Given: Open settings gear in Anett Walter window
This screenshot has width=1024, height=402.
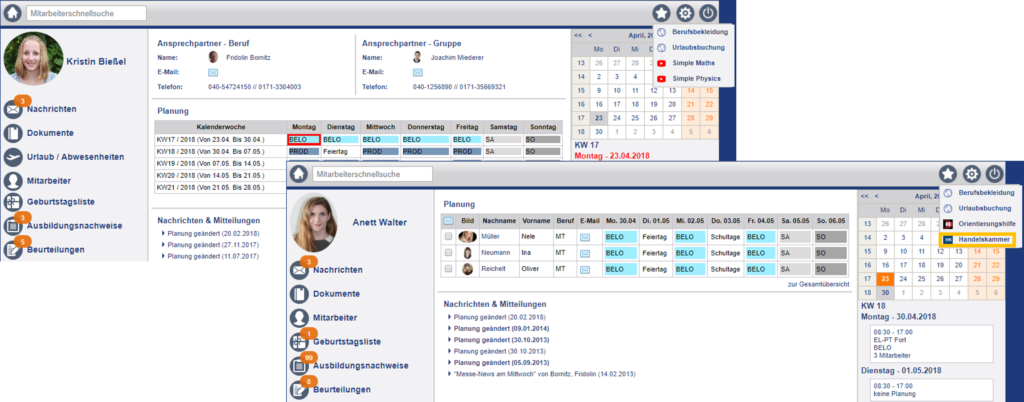Looking at the screenshot, I should pyautogui.click(x=971, y=174).
